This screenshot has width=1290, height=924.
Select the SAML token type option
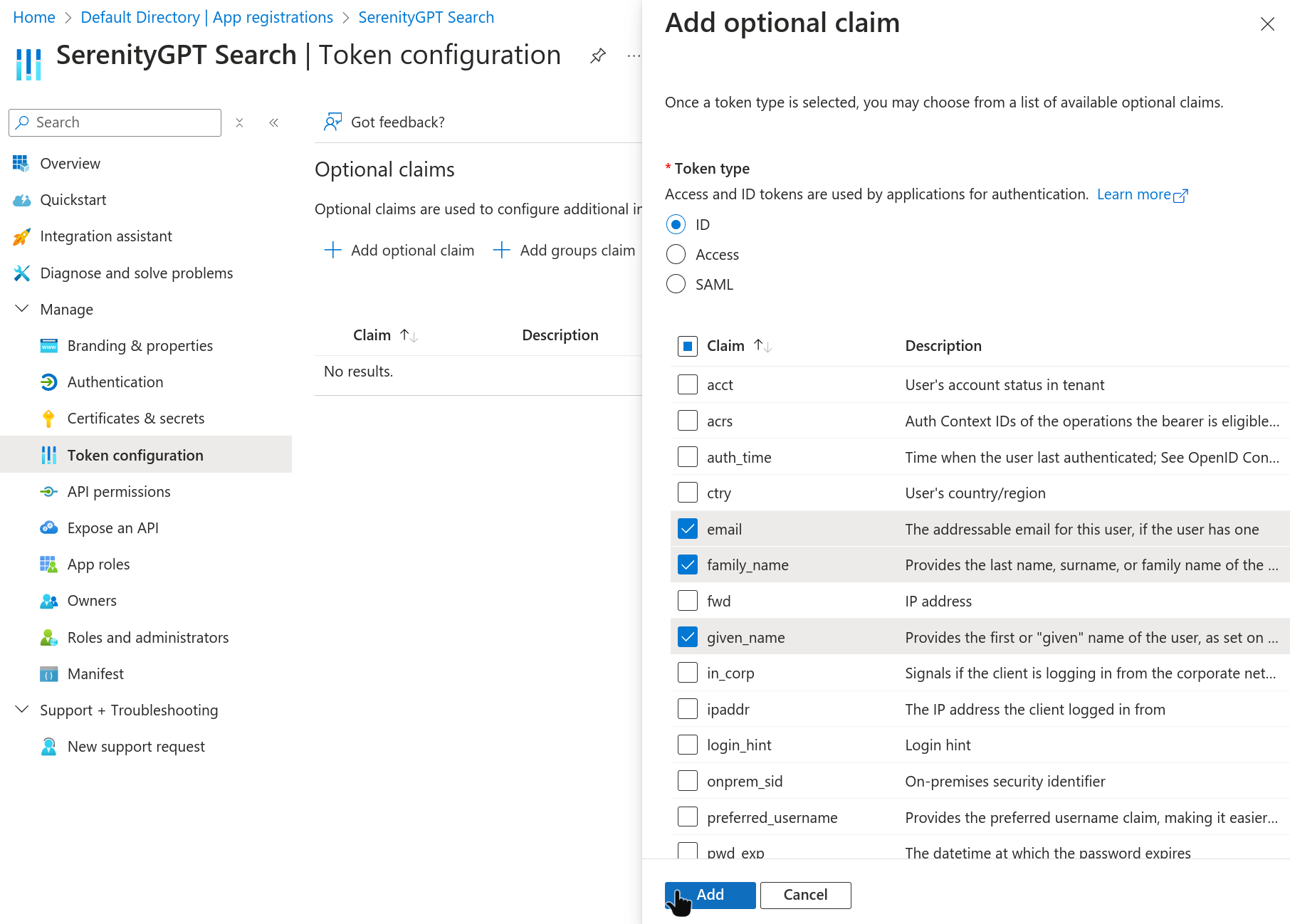pos(676,284)
